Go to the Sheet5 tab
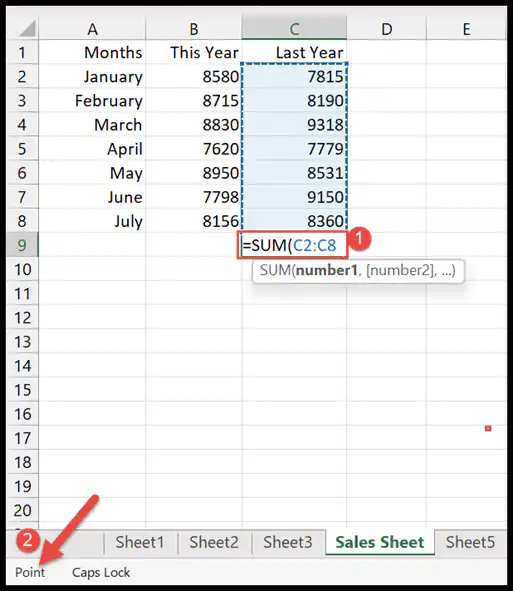 point(470,543)
